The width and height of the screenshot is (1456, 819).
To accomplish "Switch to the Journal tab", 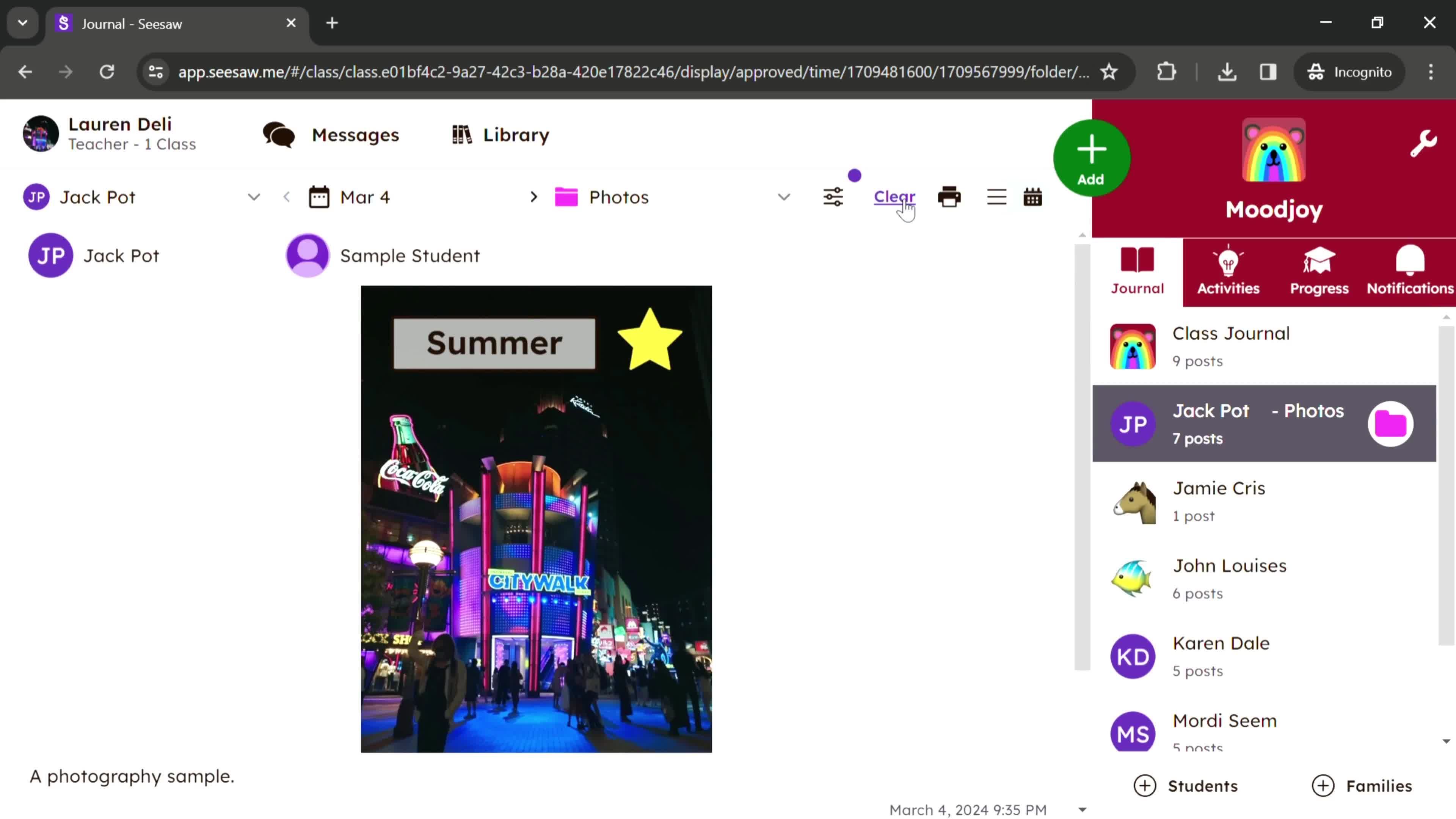I will click(1137, 273).
